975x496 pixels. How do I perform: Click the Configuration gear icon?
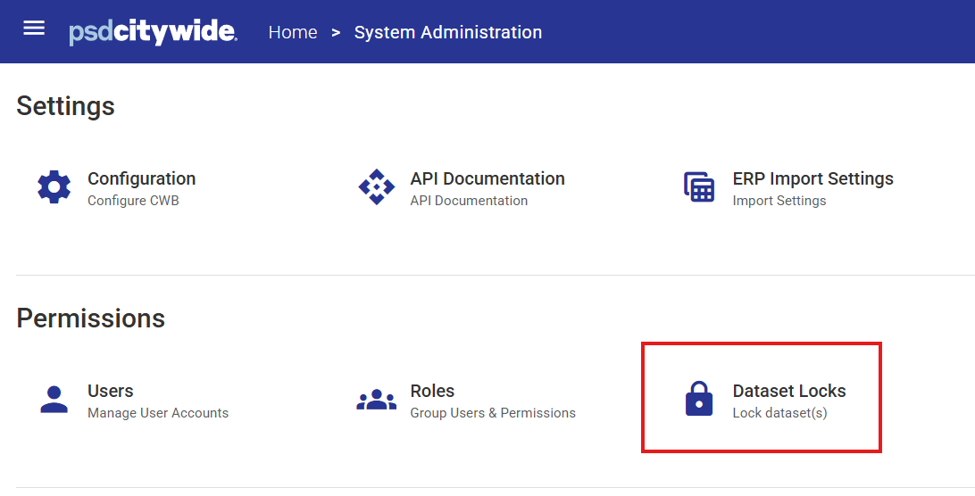[54, 187]
